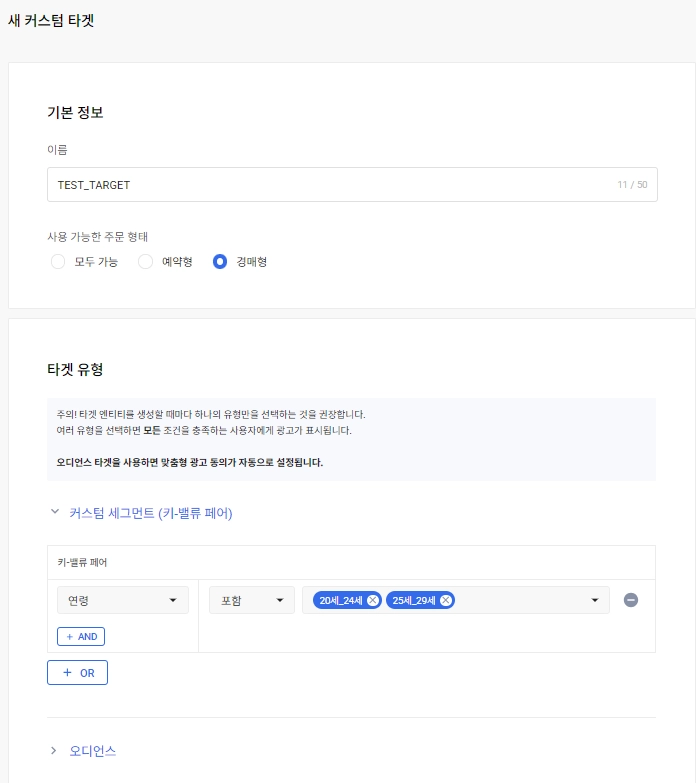
Task: Choose the 예약형 order type radio
Action: (x=145, y=262)
